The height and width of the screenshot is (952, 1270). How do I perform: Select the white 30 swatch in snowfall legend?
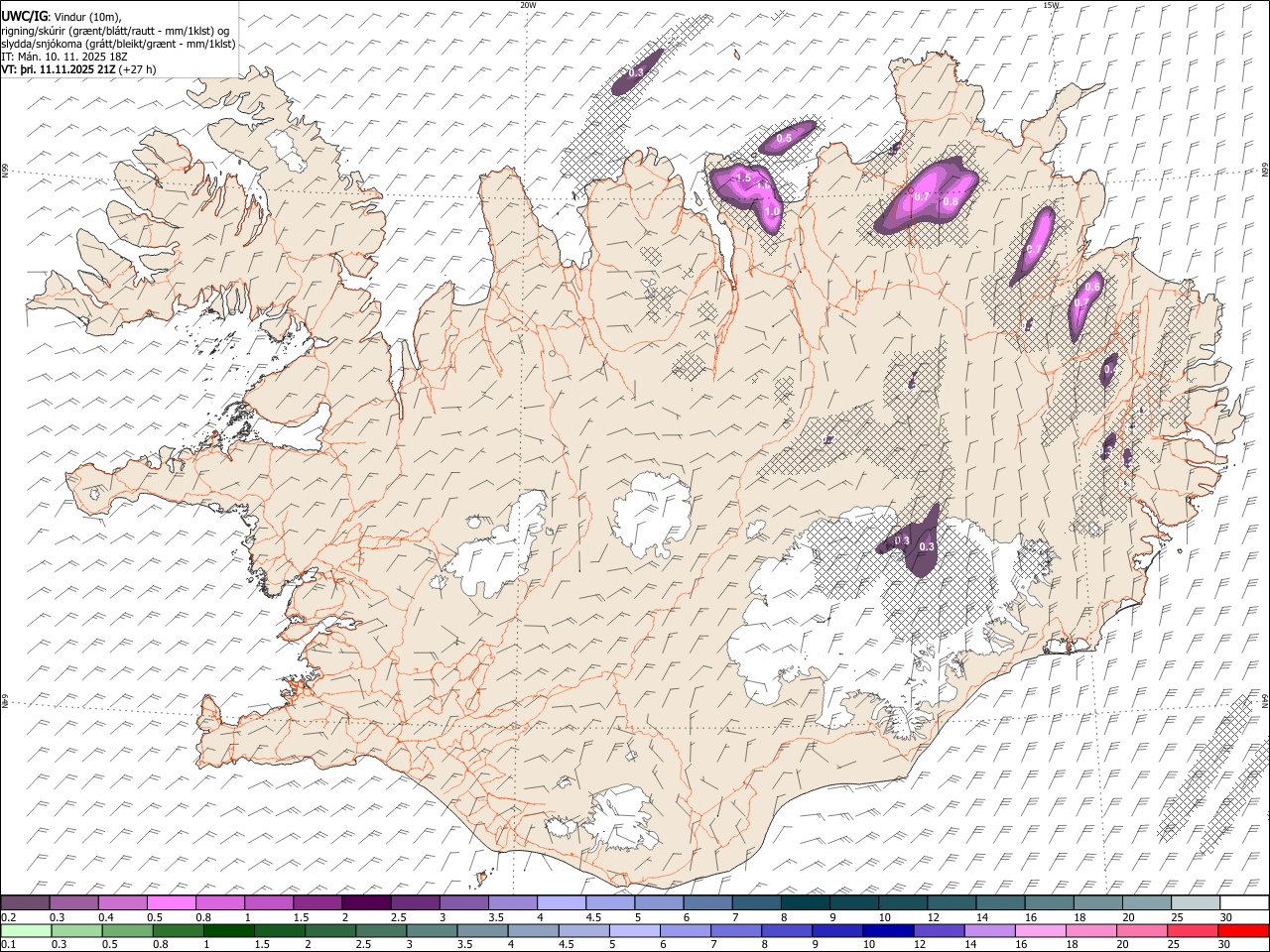[1244, 903]
